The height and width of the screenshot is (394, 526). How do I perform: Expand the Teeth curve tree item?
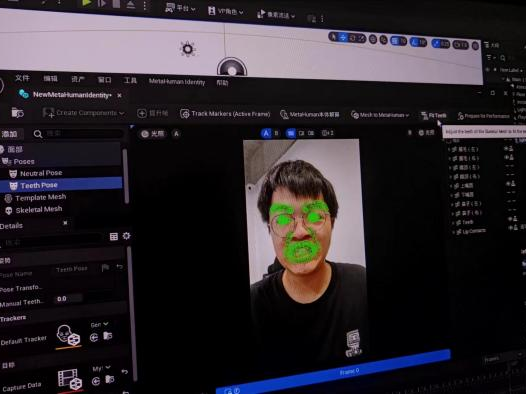454,223
